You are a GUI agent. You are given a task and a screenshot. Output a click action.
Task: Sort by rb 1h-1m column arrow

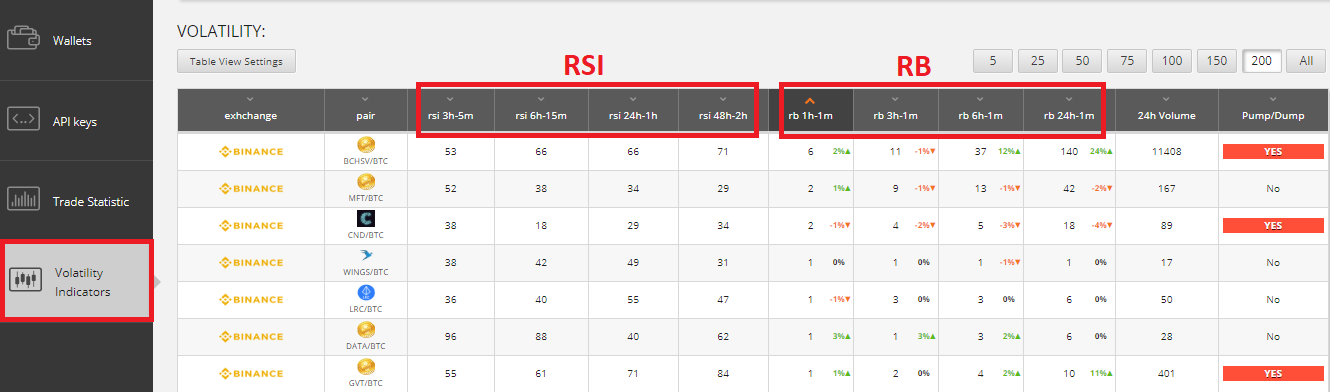pyautogui.click(x=810, y=100)
